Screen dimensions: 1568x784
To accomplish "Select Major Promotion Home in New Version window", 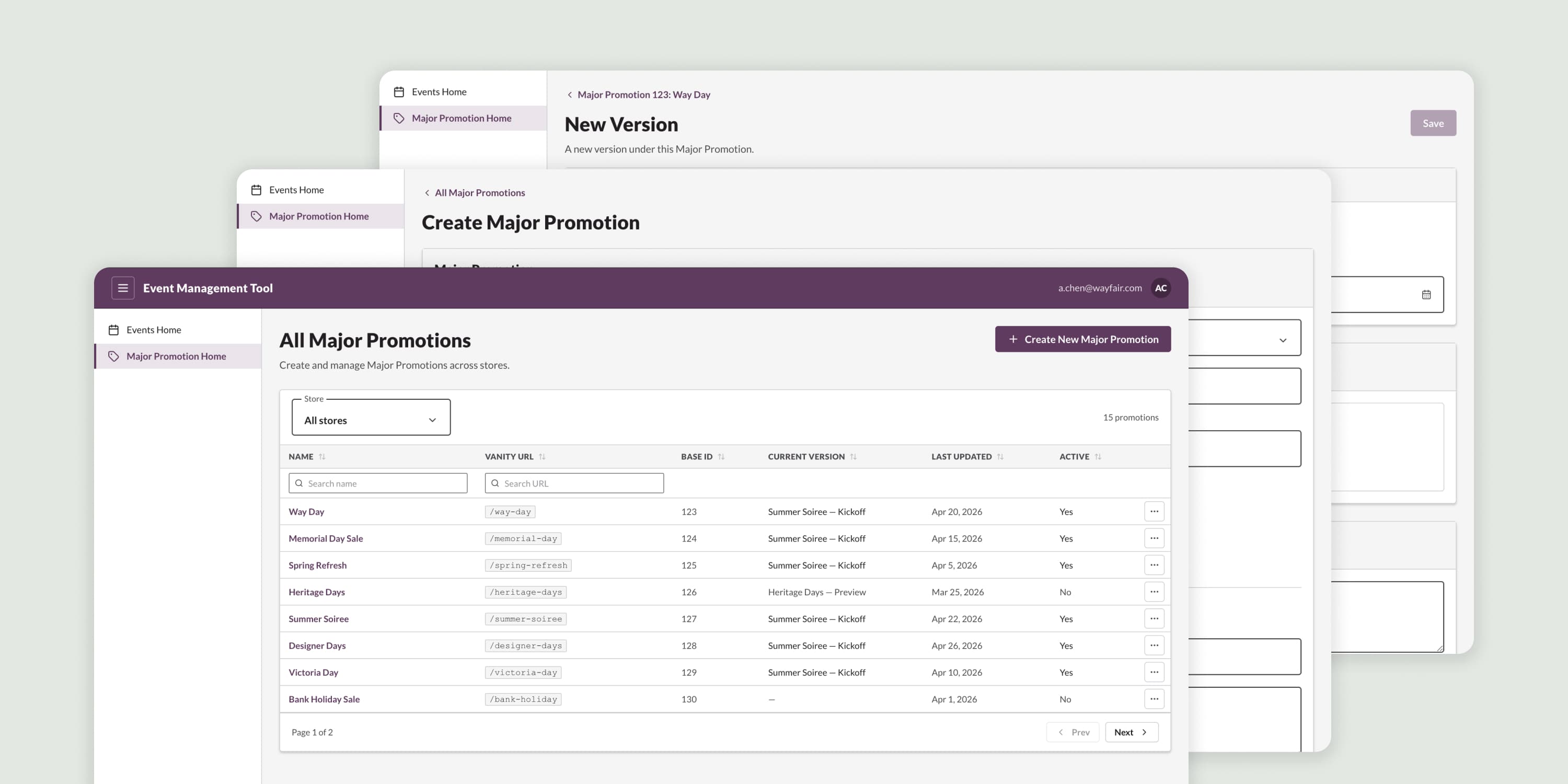I will coord(463,118).
